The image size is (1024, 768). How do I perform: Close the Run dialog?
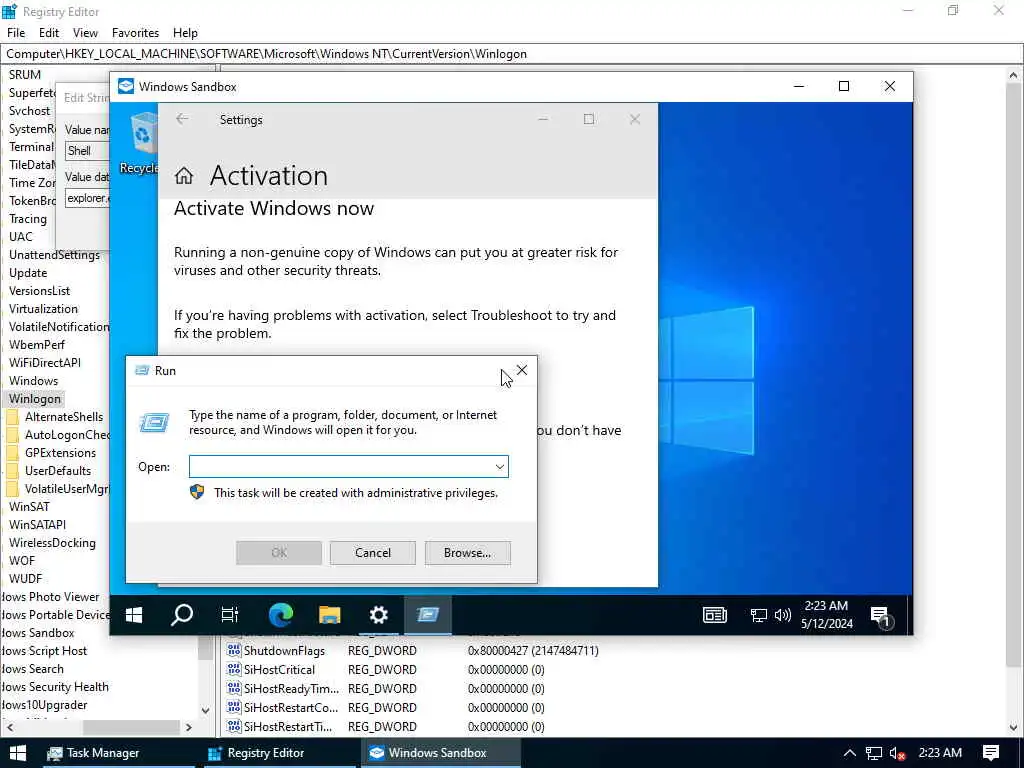pos(522,370)
